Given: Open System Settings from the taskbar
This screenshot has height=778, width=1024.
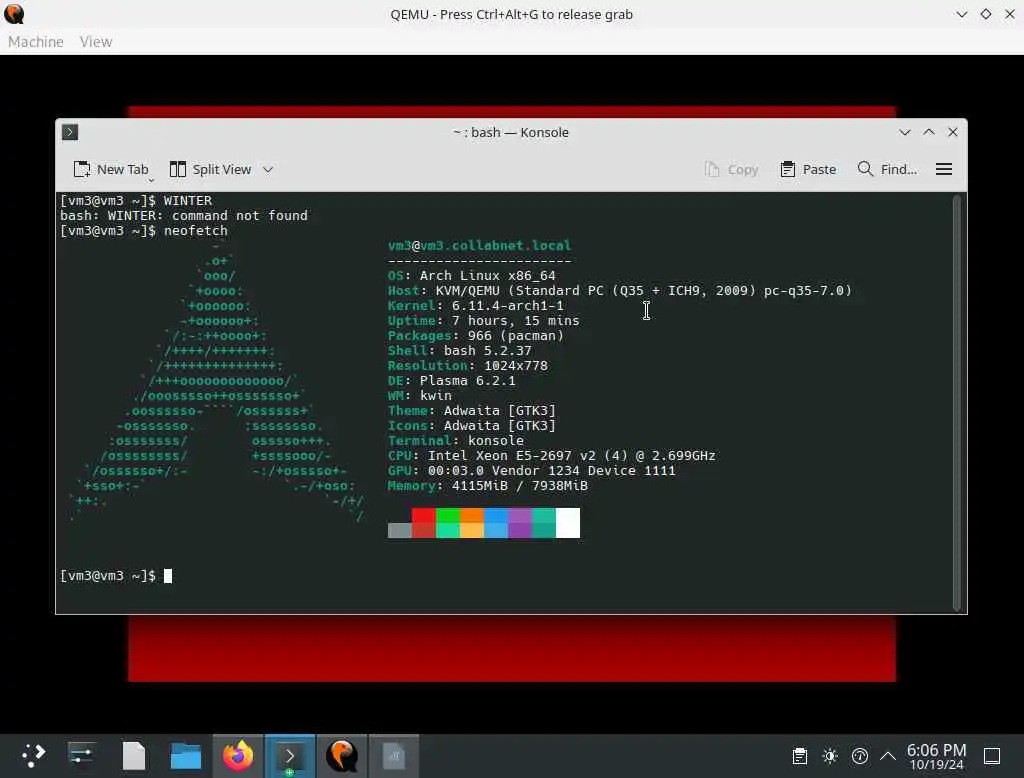Looking at the screenshot, I should click(x=81, y=756).
